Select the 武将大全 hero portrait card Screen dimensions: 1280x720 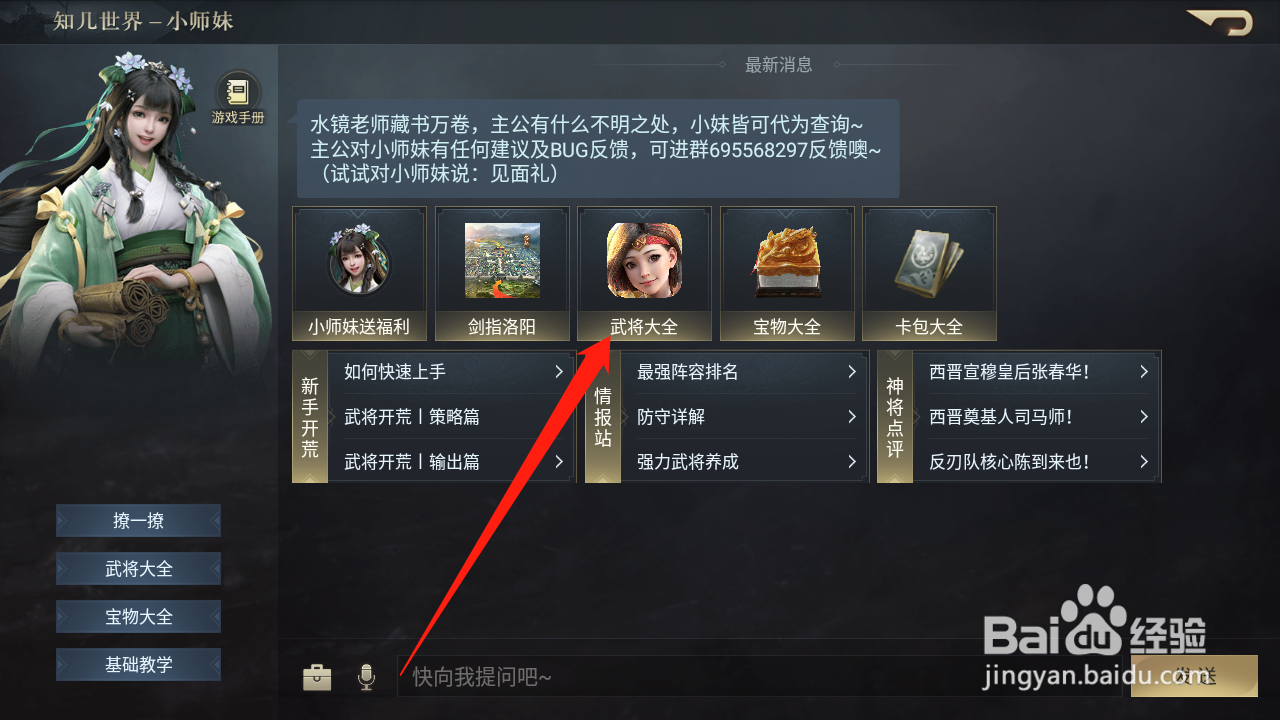point(644,273)
